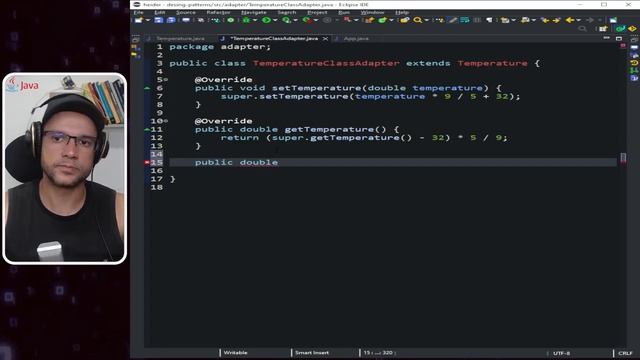Toggle Block Selection mode icon

click(477, 20)
